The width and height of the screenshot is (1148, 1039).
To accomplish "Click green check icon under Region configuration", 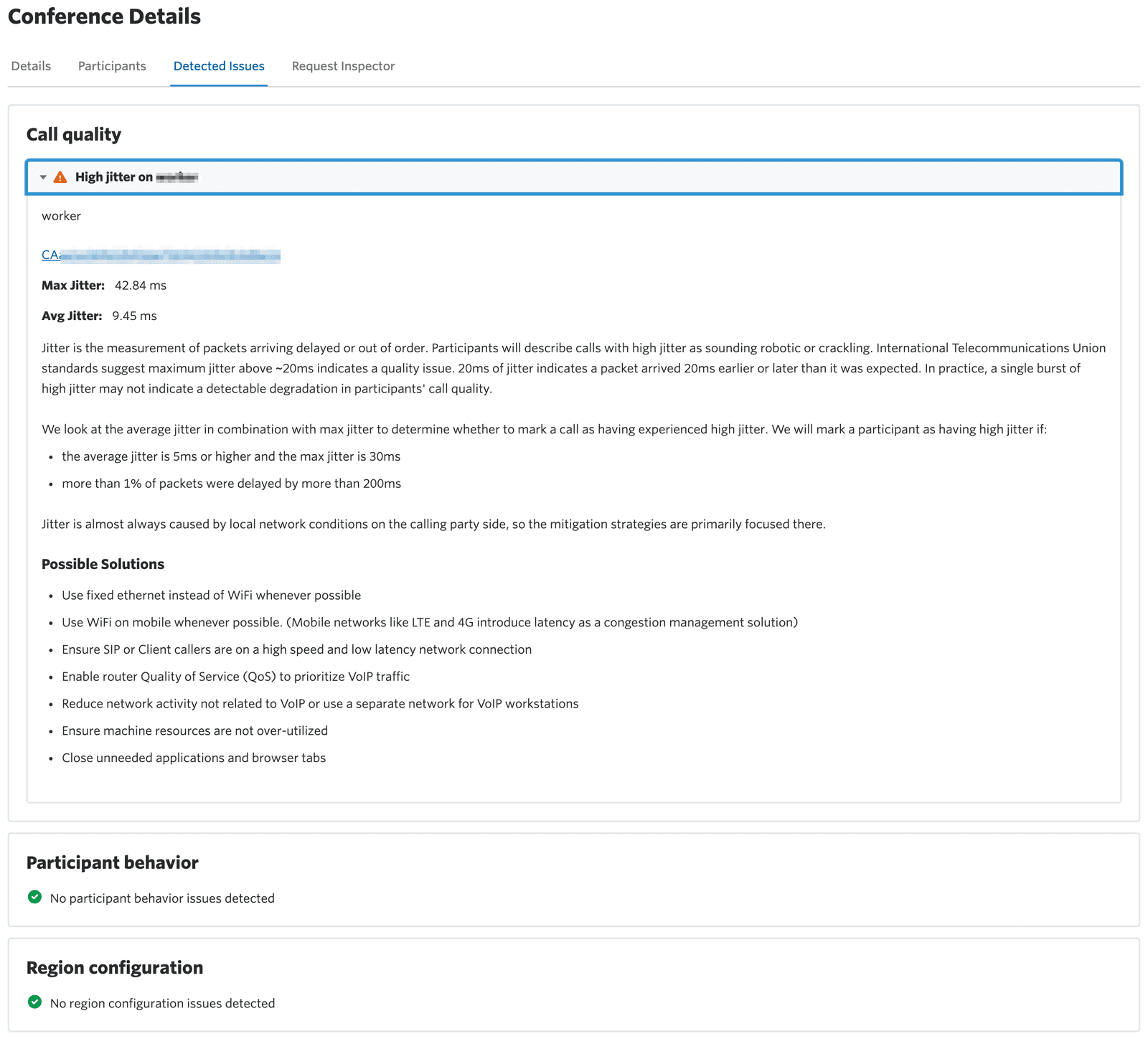I will [x=34, y=1002].
